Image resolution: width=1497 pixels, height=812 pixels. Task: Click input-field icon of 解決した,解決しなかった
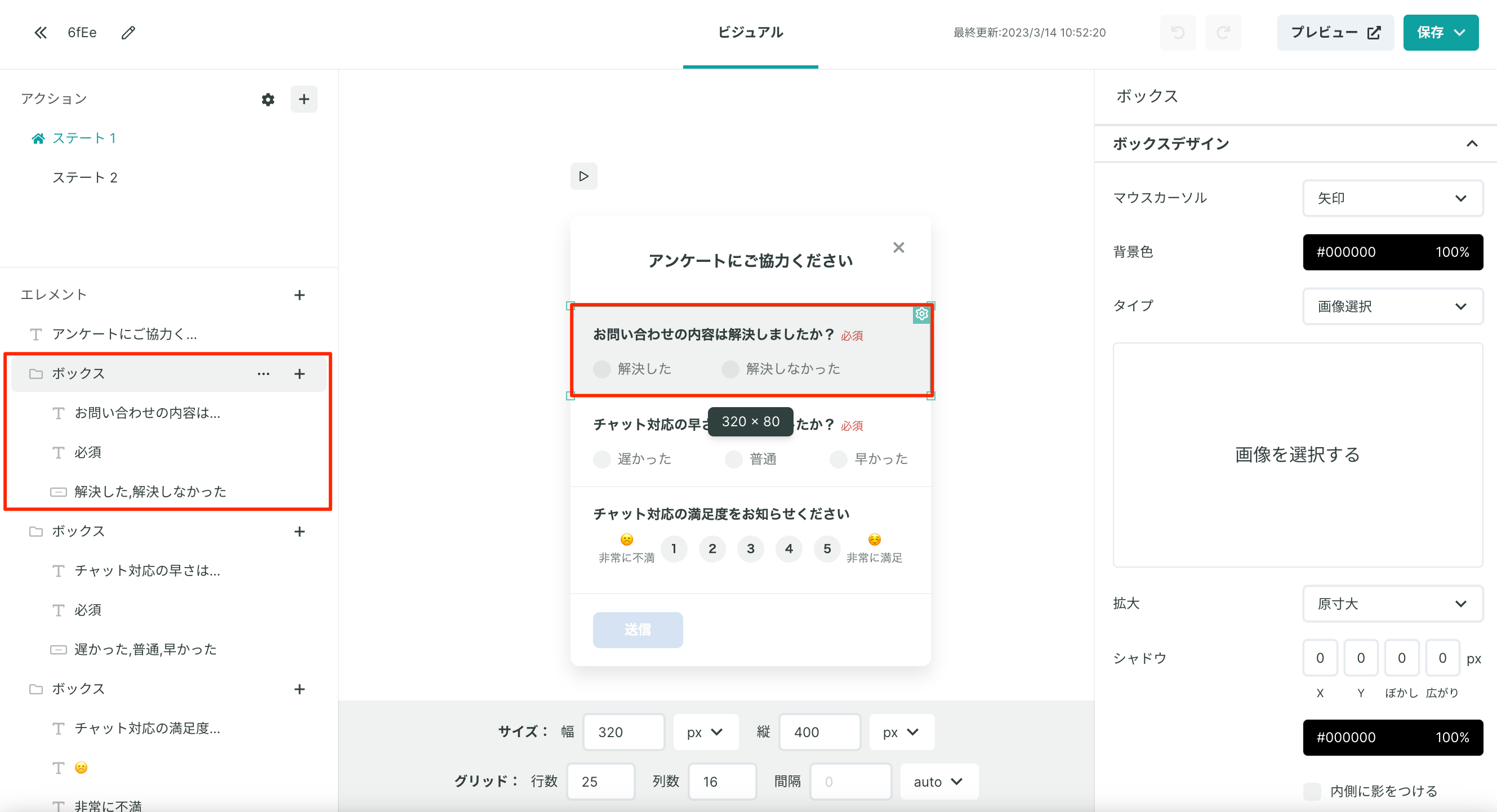58,492
